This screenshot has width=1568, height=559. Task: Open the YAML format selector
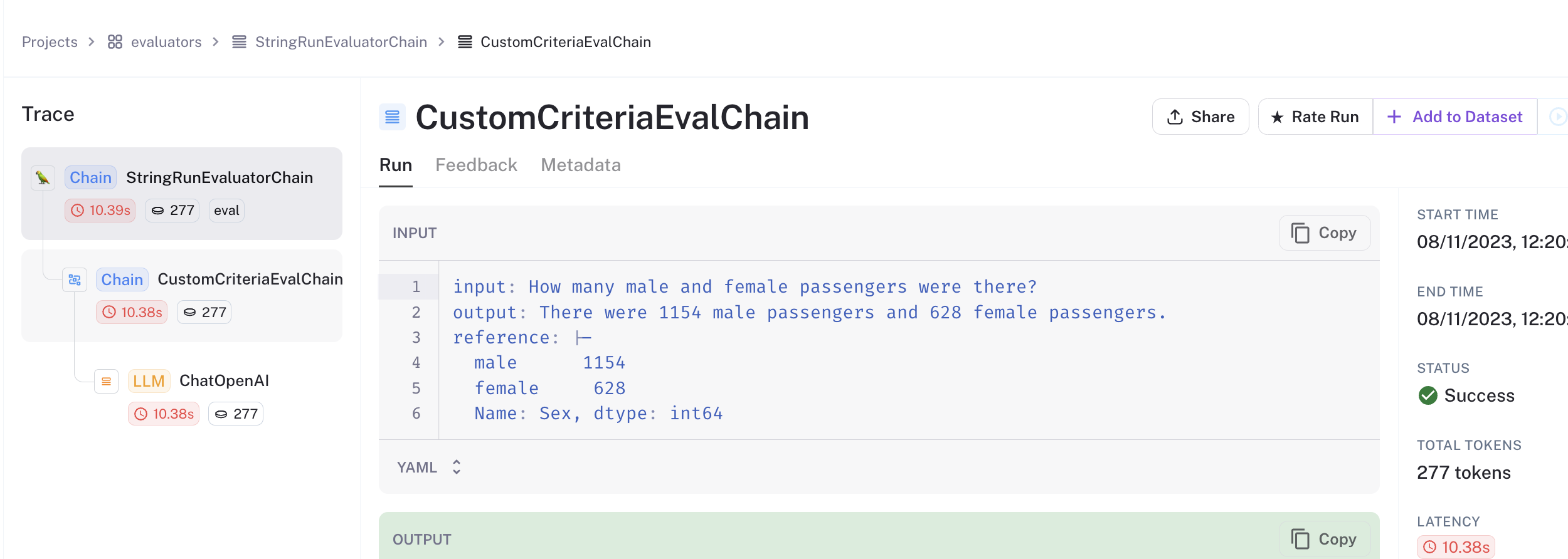point(430,468)
